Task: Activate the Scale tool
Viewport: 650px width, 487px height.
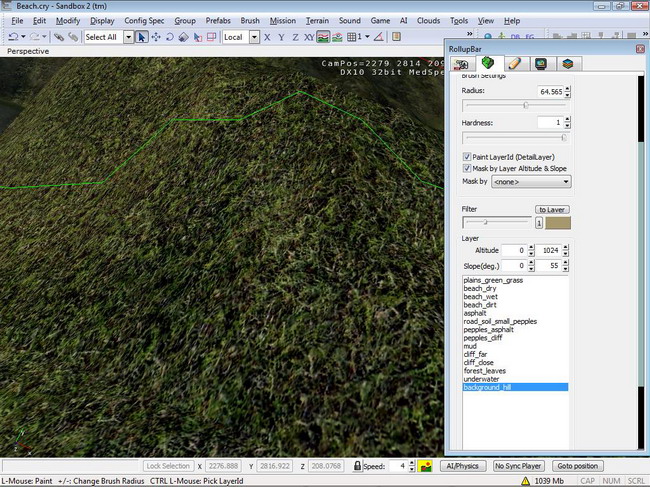Action: click(x=184, y=37)
